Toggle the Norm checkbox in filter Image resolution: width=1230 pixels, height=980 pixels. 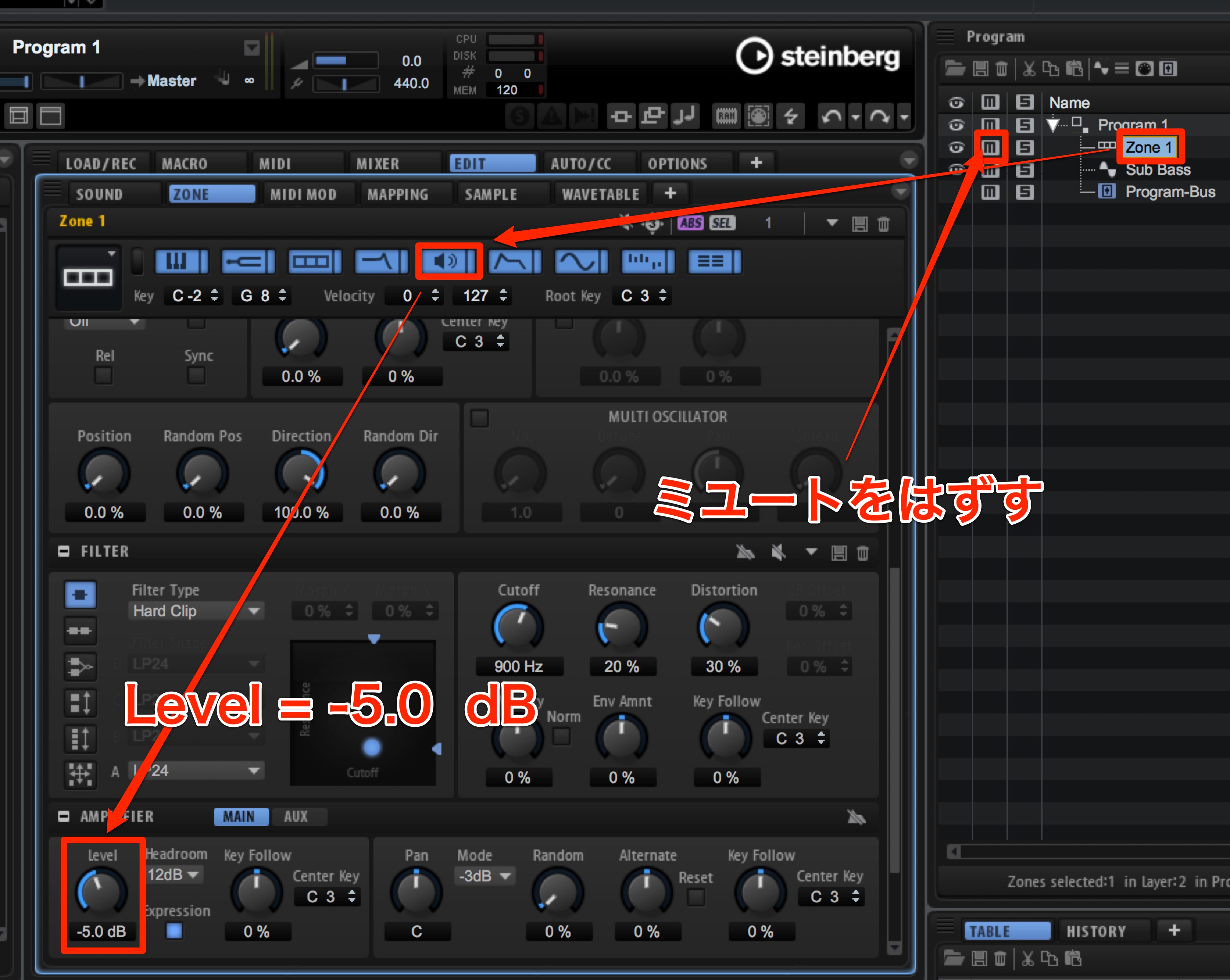tap(562, 736)
